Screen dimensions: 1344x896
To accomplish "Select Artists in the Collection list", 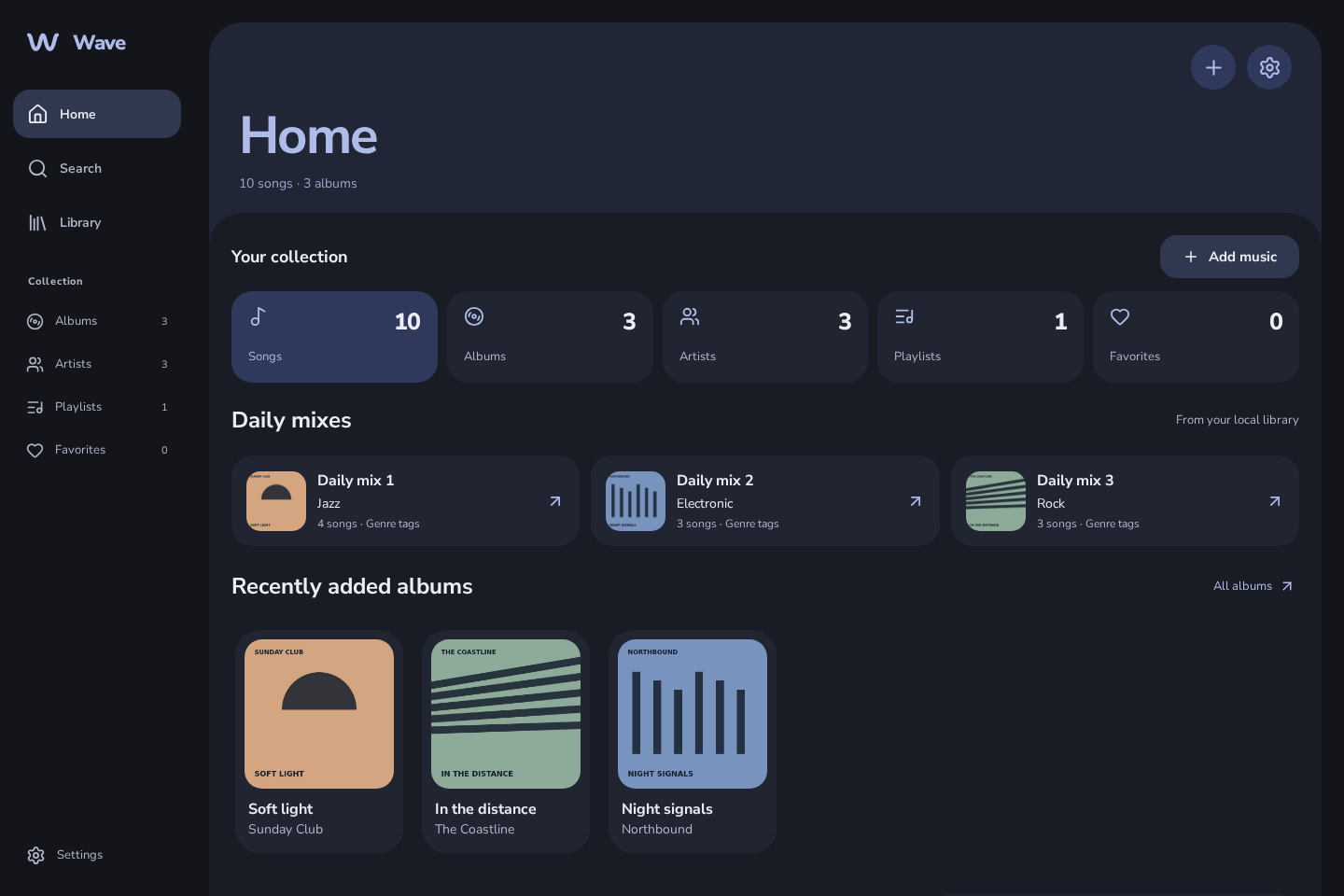I will (97, 364).
